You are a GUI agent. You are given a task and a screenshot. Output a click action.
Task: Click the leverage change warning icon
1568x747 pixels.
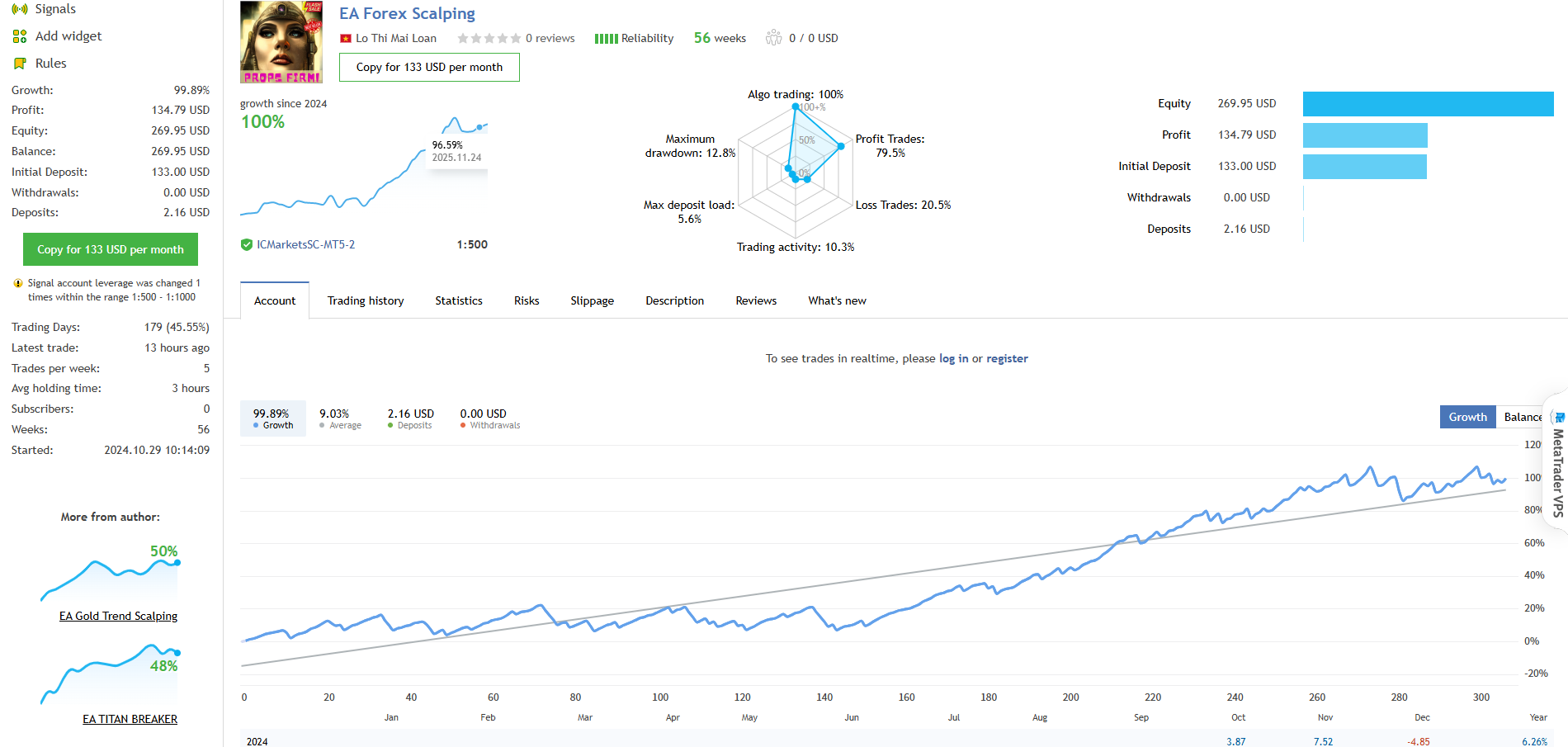tap(18, 283)
